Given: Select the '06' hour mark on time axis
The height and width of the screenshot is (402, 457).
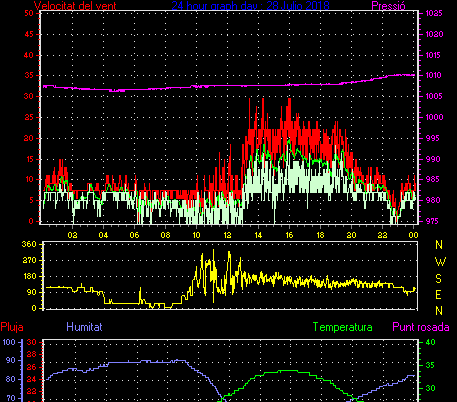Looking at the screenshot, I should 134,235.
